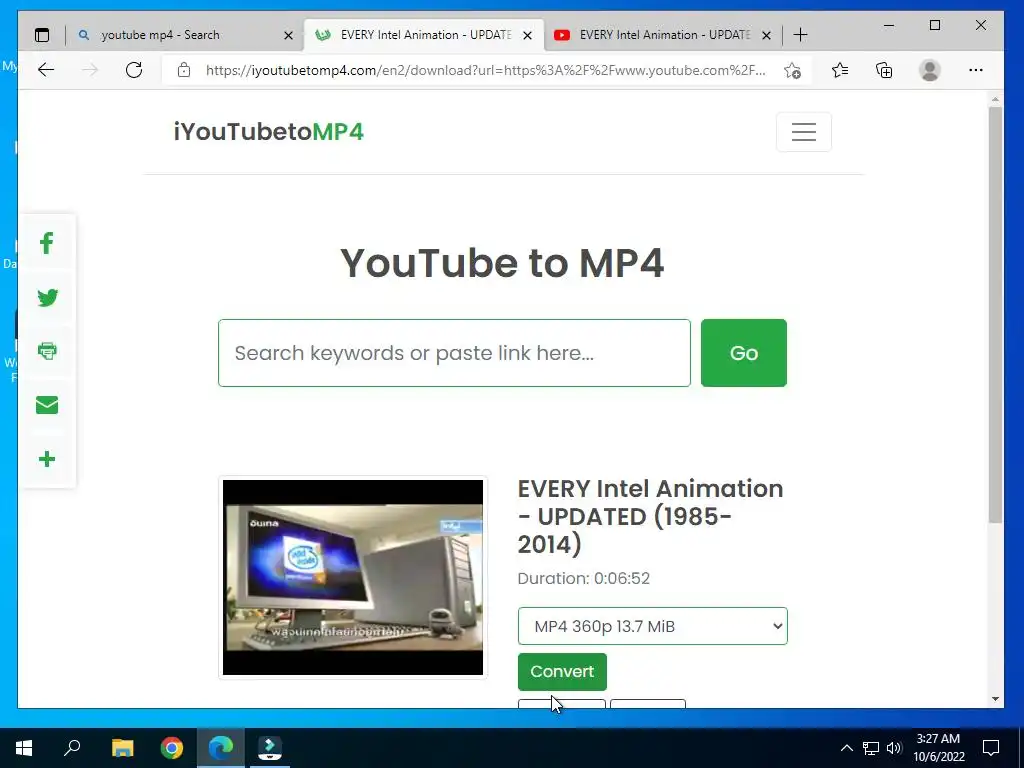The height and width of the screenshot is (768, 1024).
Task: Close the iYouTubetoMP4 active tab
Action: click(x=528, y=35)
